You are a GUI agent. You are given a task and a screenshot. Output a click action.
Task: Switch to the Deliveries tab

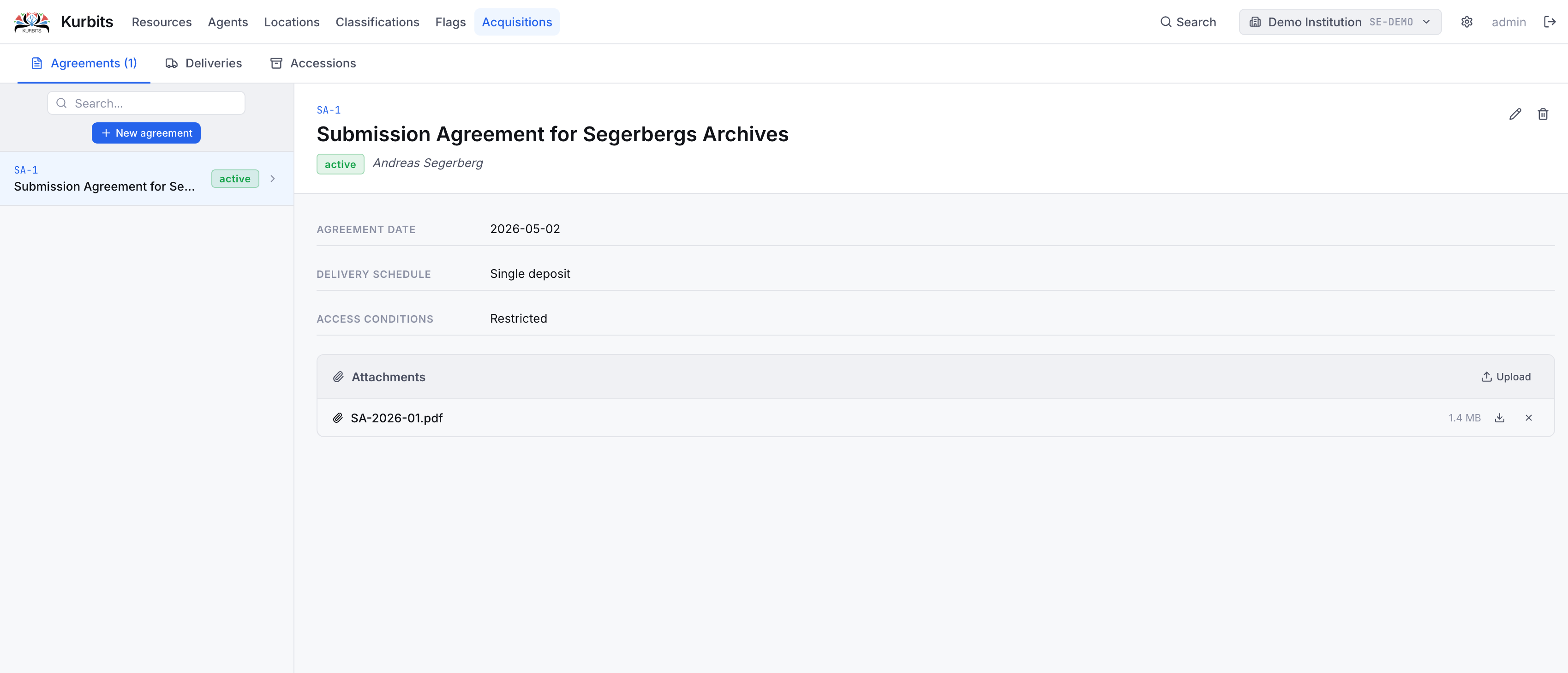click(x=203, y=63)
